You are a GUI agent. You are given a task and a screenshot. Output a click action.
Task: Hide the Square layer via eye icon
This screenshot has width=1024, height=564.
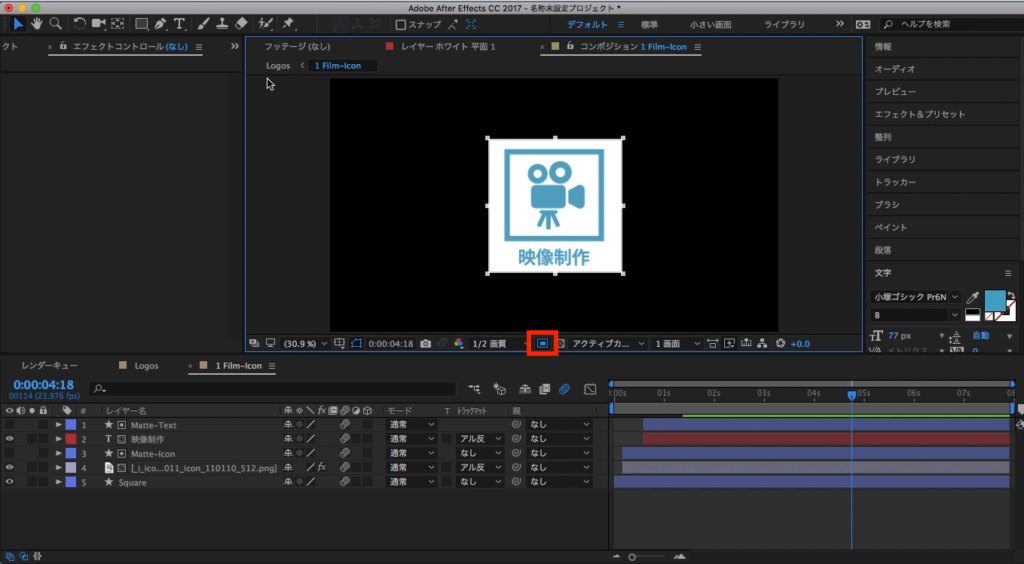[x=10, y=482]
